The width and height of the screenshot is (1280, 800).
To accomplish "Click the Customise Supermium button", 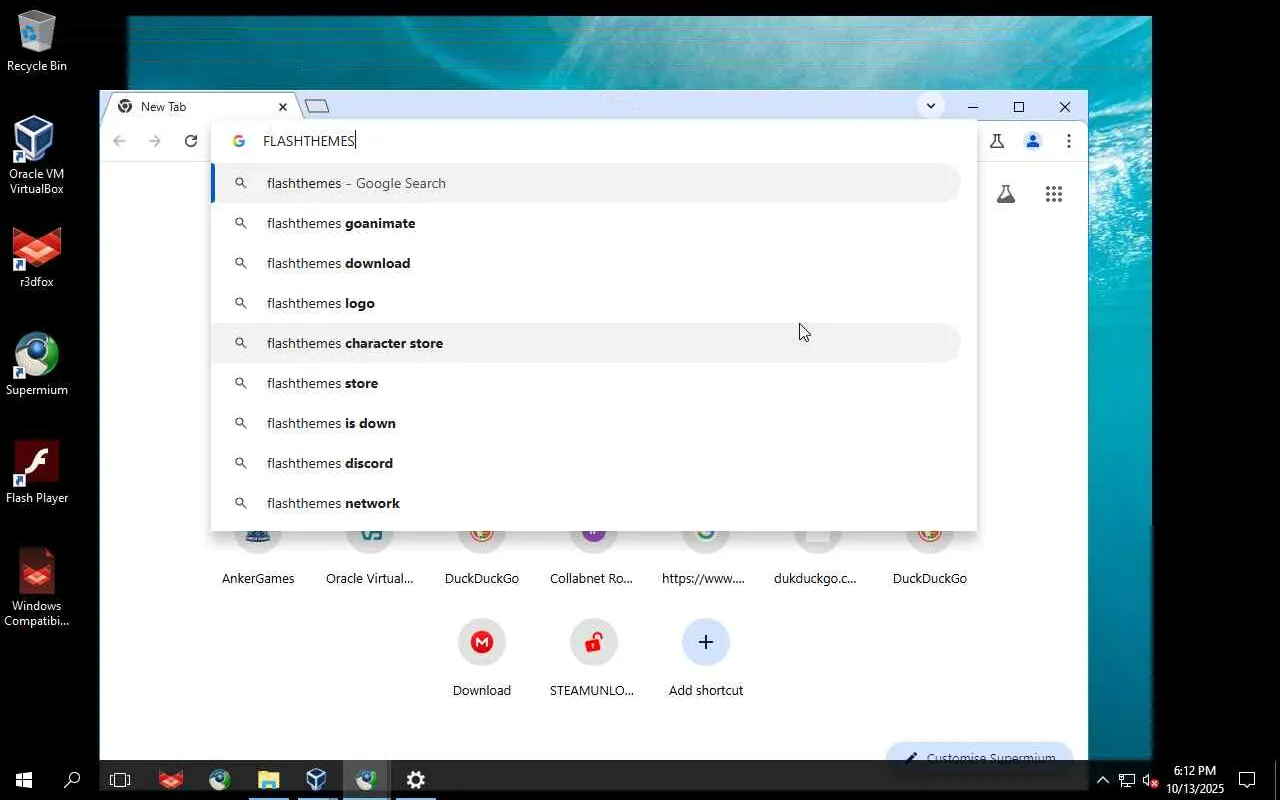I will (x=979, y=757).
